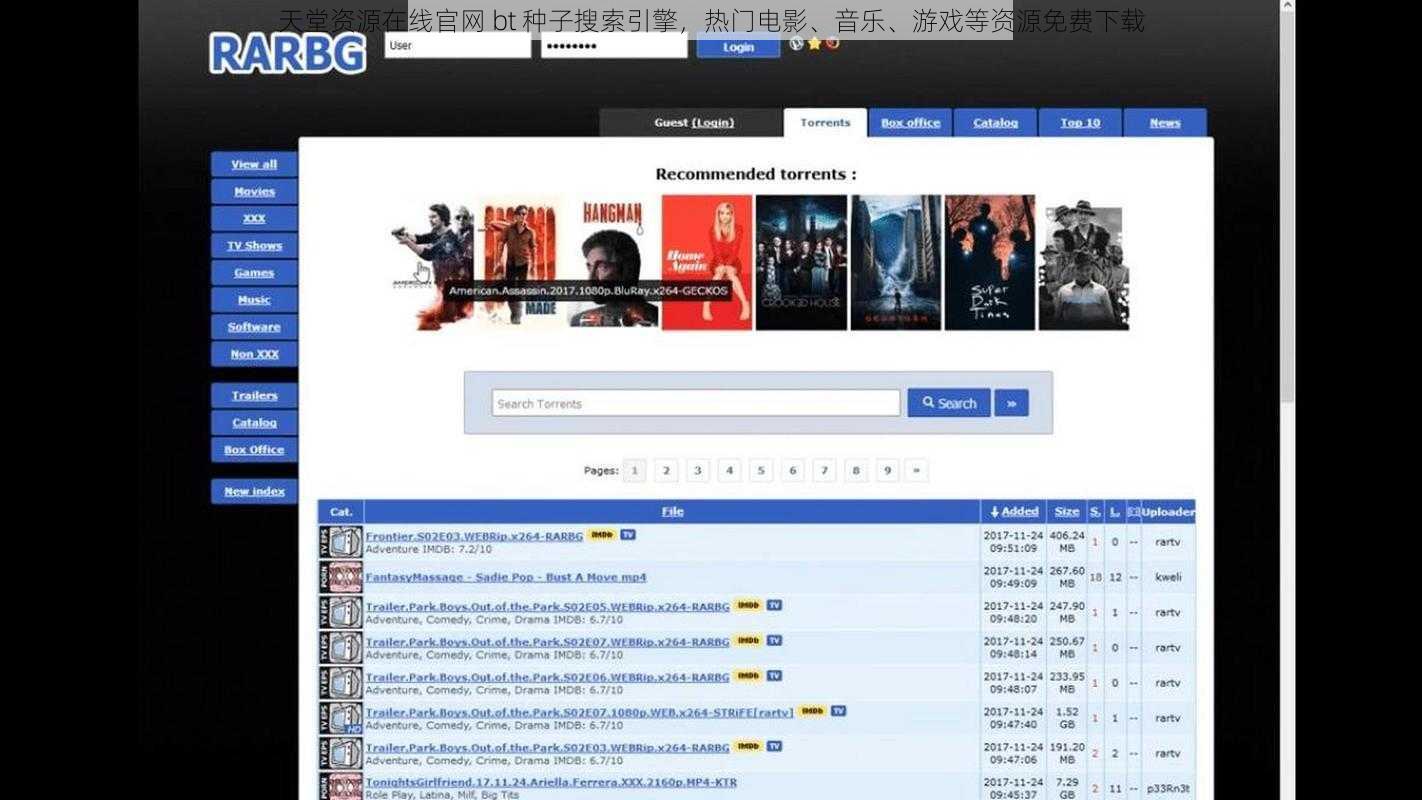Go to next pages with » pager
Screen dimensions: 1422x800
click(916, 470)
